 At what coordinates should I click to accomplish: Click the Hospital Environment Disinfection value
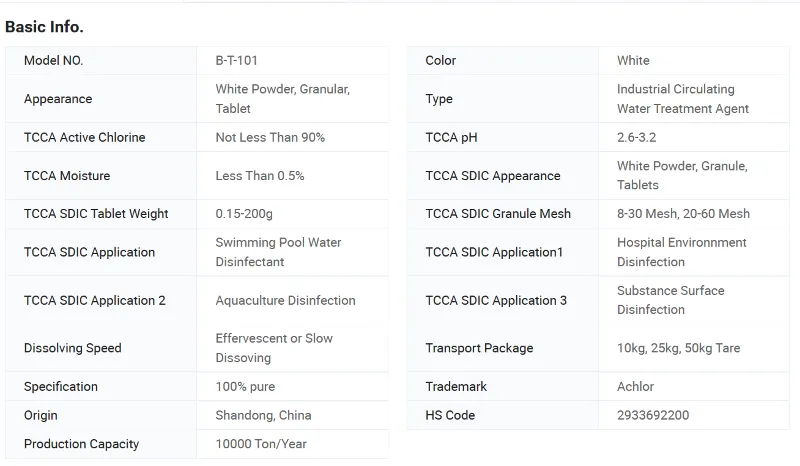[x=681, y=252]
